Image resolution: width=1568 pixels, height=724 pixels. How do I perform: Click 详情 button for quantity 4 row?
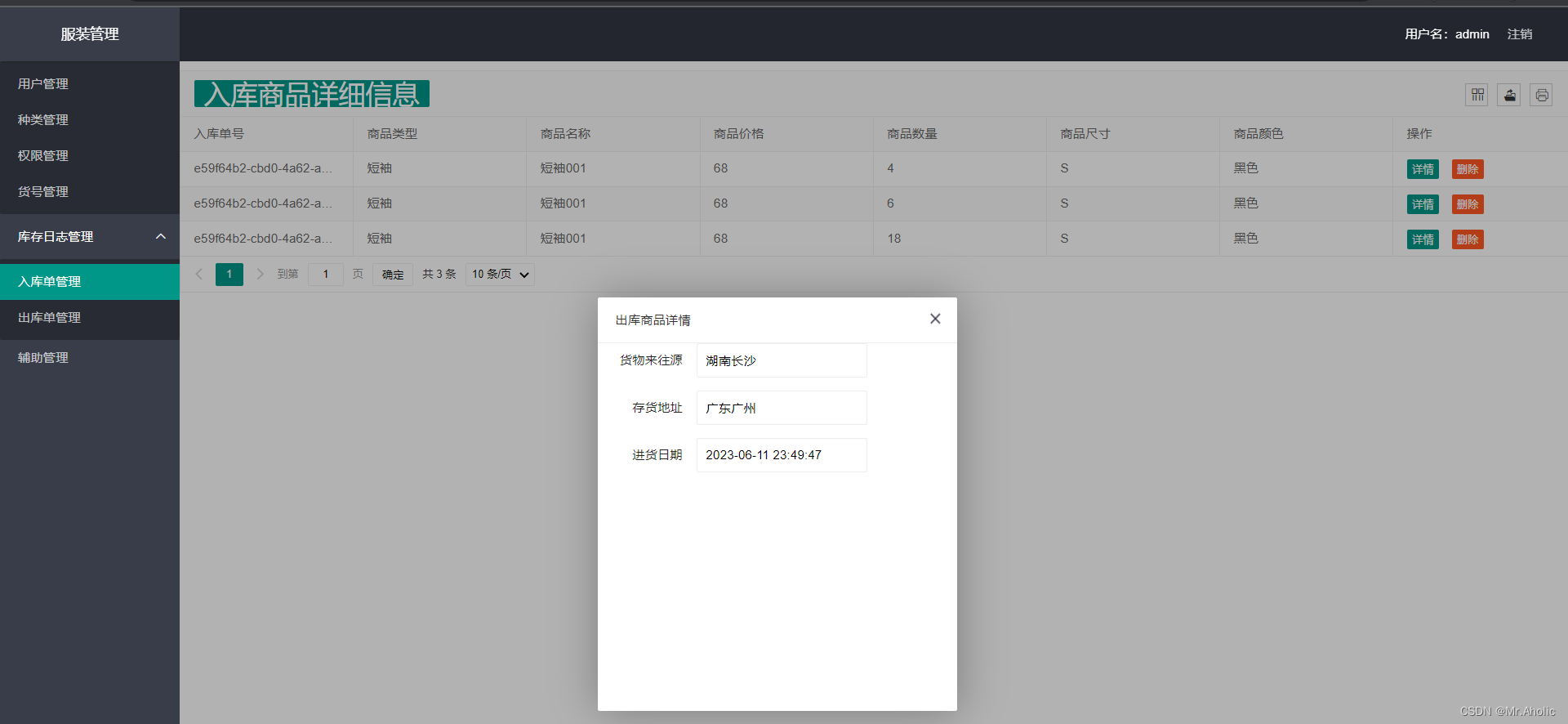[1423, 169]
